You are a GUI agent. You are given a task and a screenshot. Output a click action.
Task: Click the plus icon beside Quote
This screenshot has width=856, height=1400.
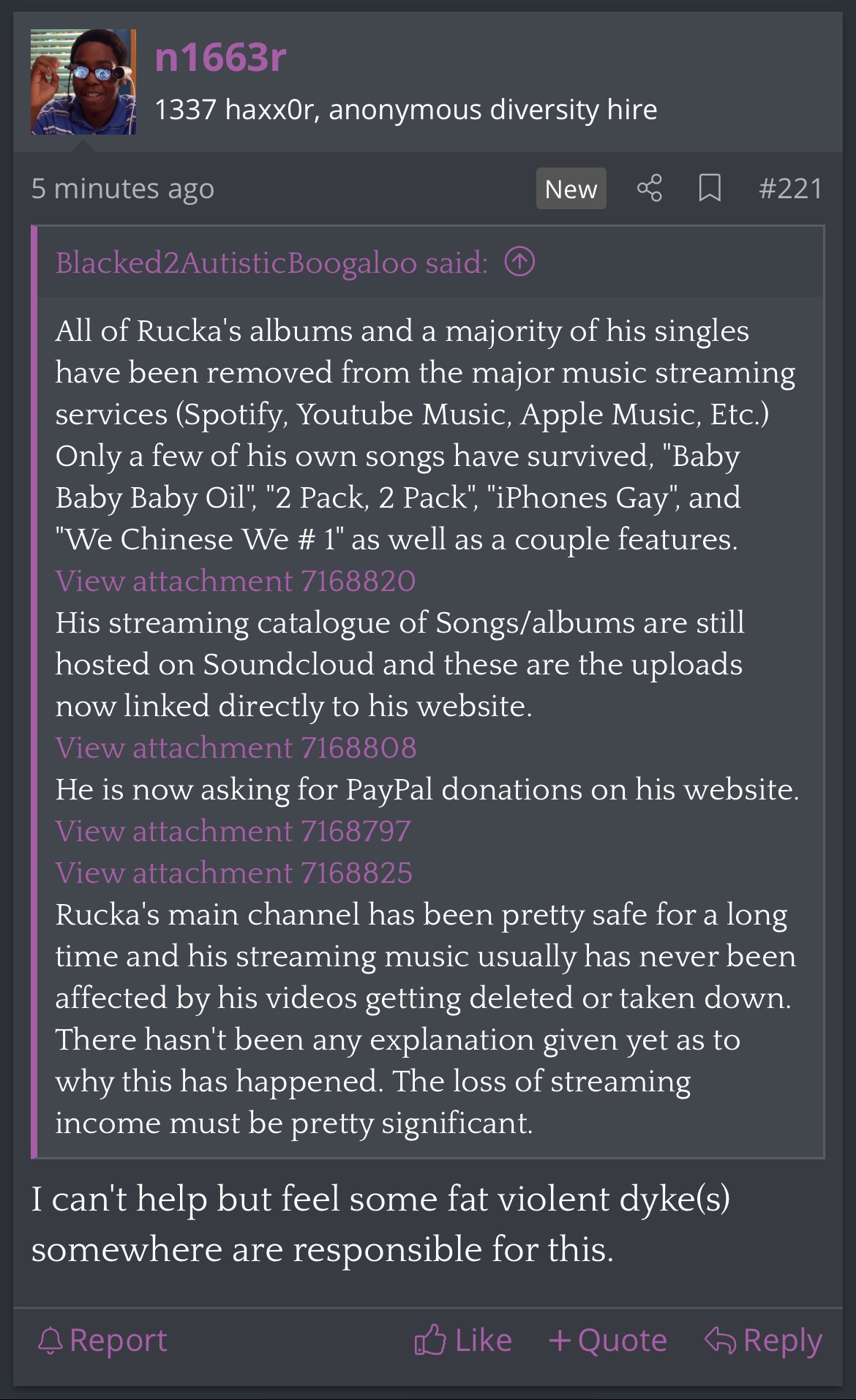[560, 1340]
